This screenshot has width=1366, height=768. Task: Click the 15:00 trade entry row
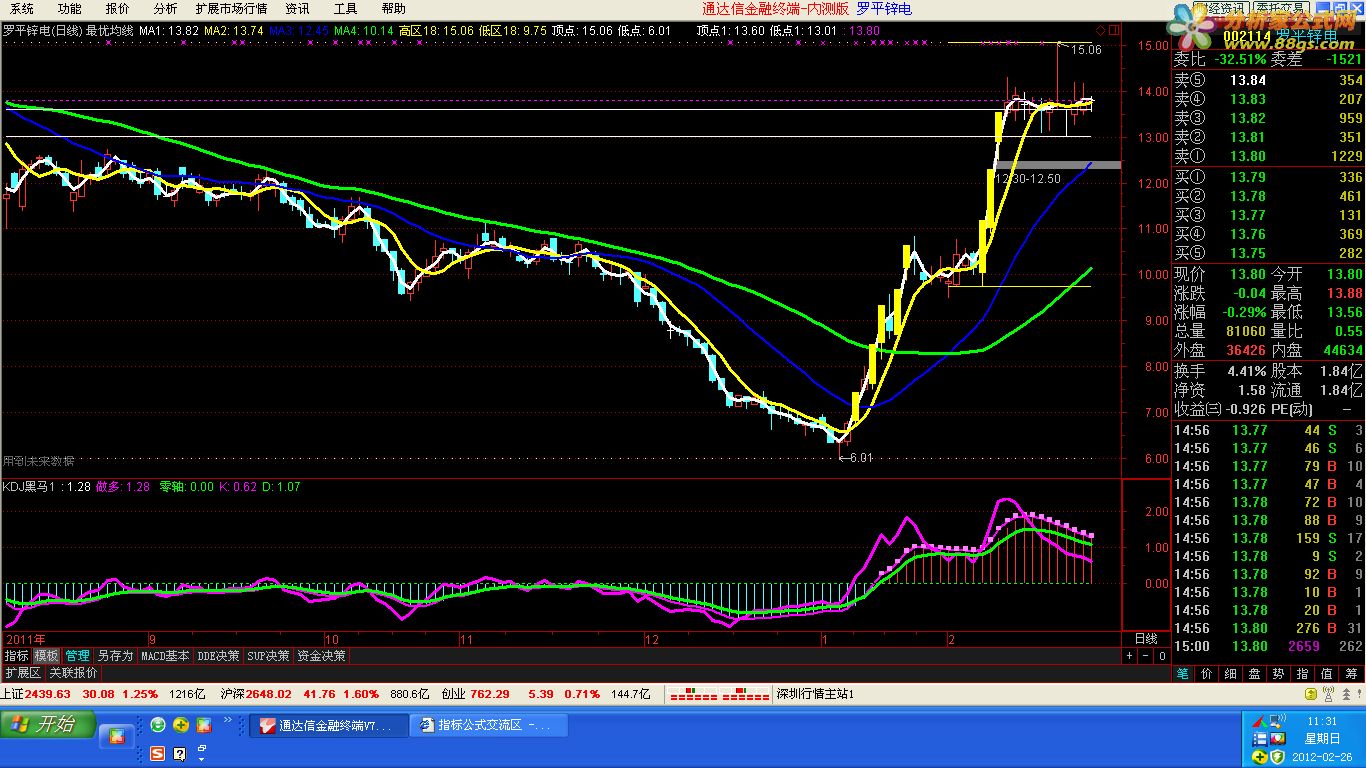1268,646
